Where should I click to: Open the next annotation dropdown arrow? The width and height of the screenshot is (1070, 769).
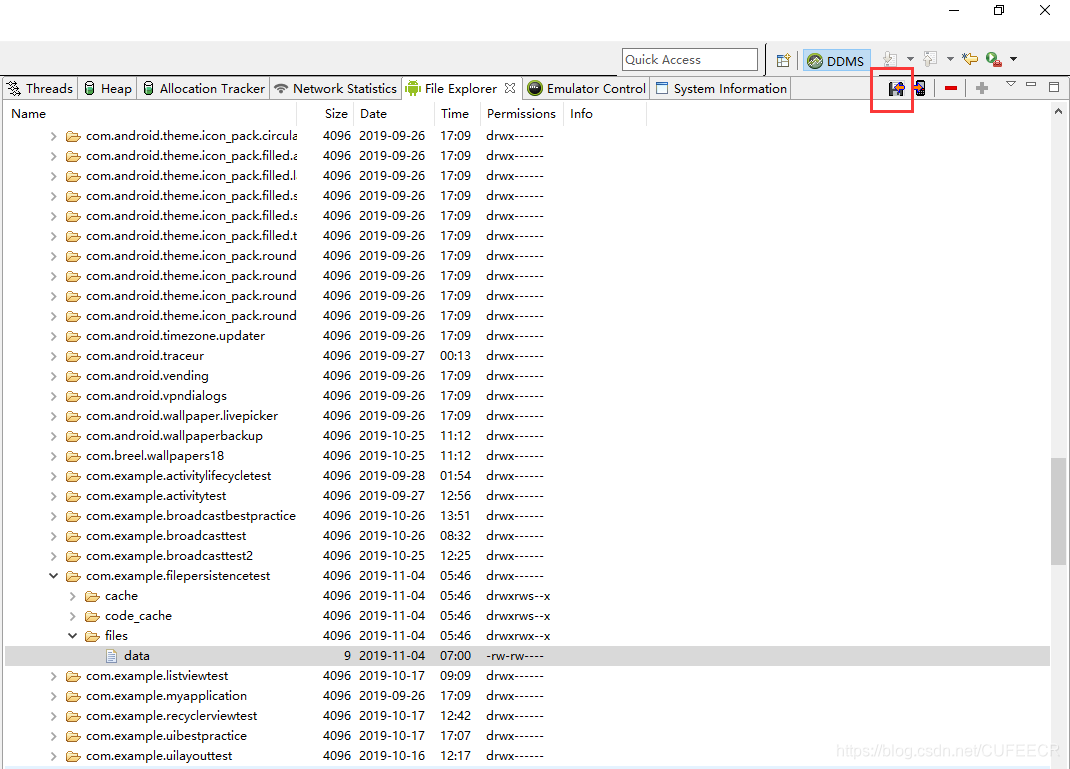(x=910, y=59)
